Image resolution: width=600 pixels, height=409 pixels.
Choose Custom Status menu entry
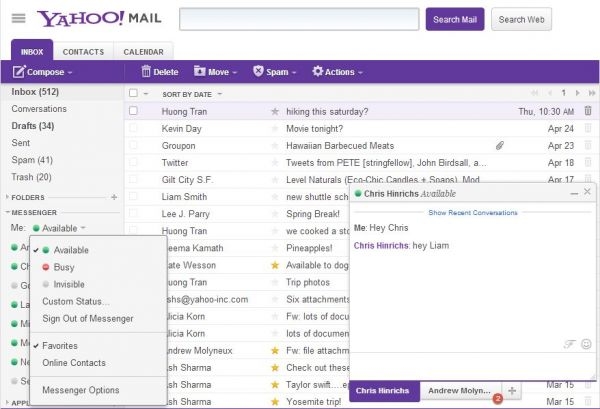[x=76, y=301]
